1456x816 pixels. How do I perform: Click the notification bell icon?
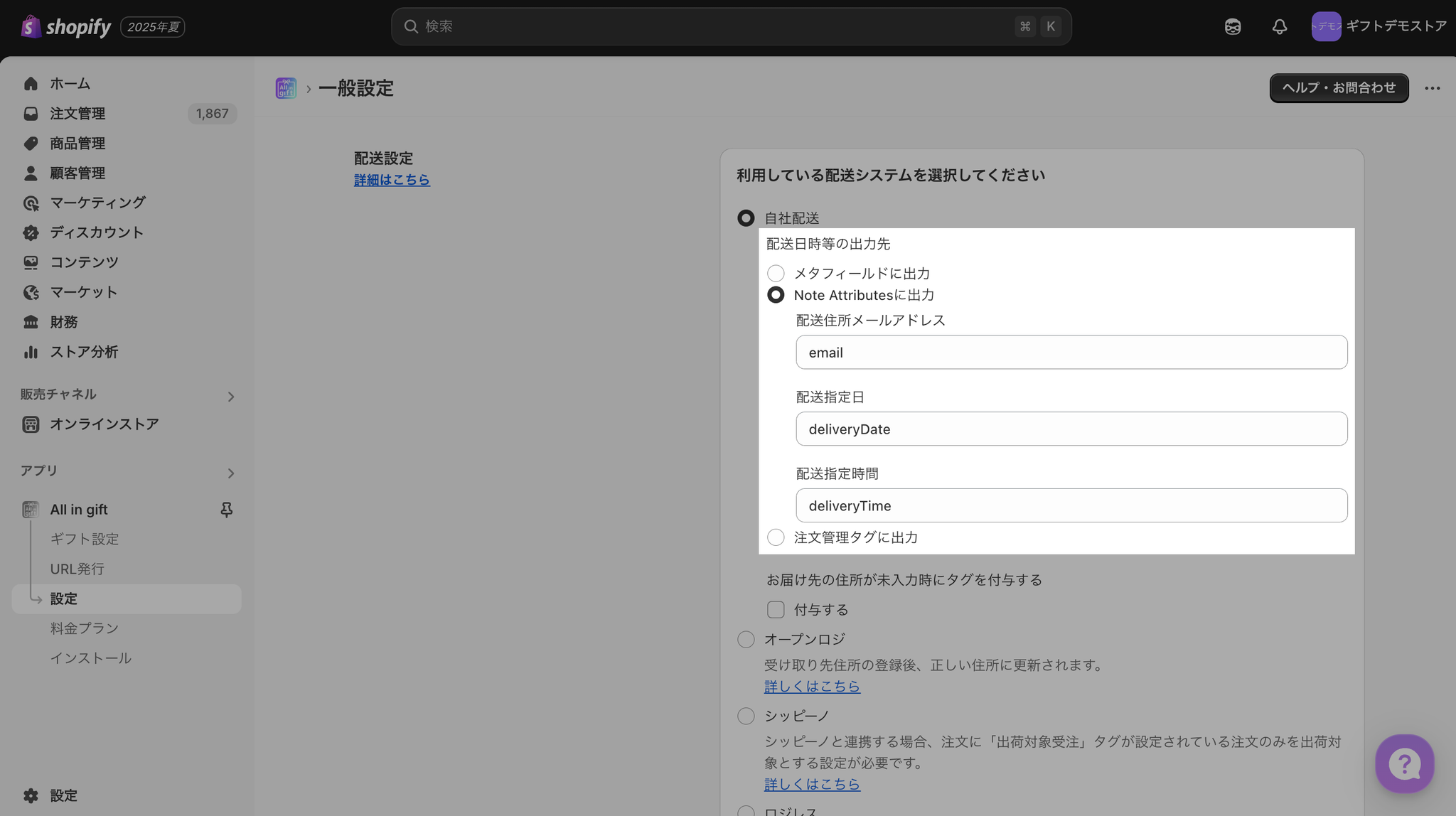[1279, 27]
